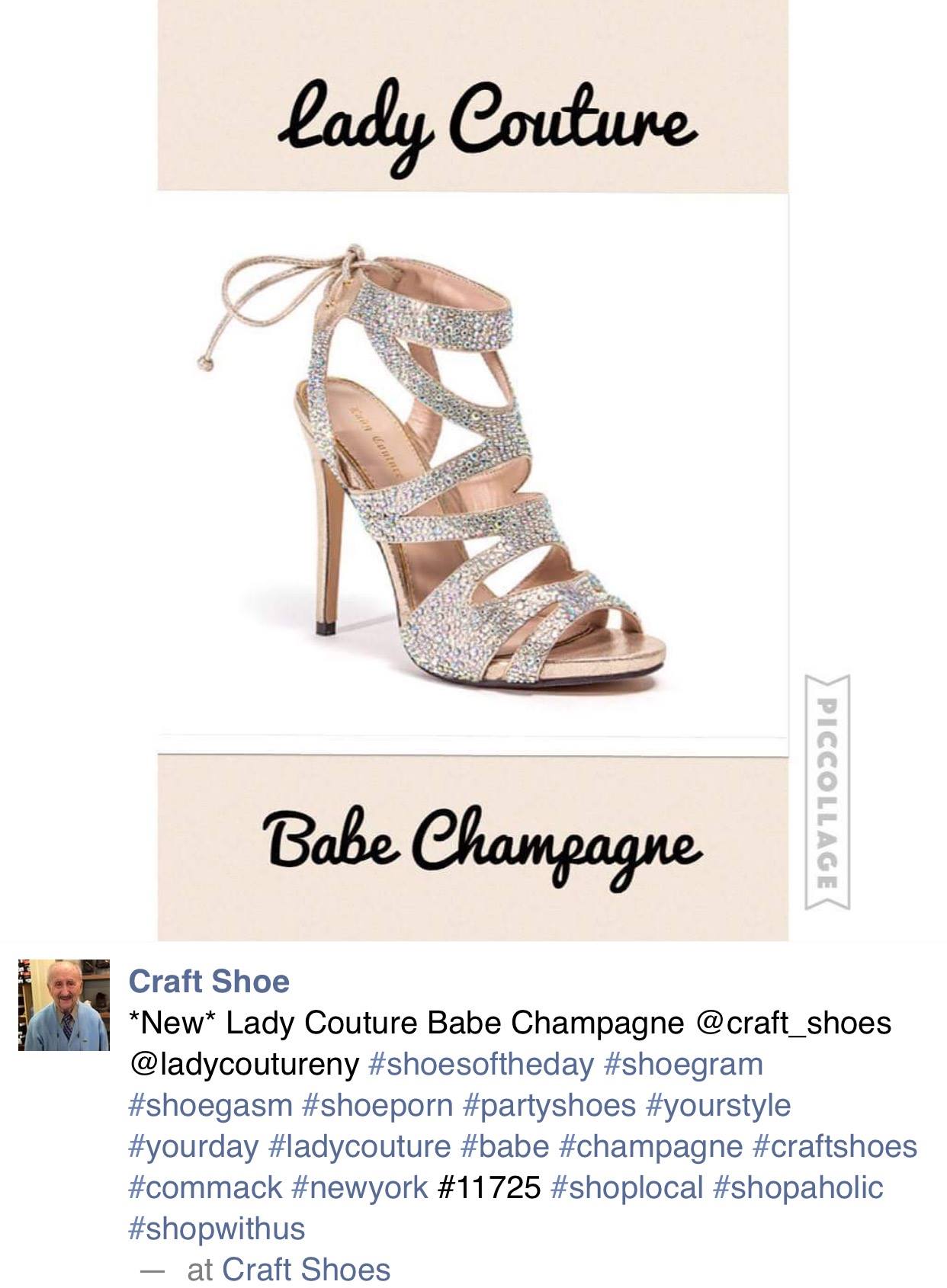Follow the #shoplocal hashtag
Viewport: 947px width, 1288px height.
626,1187
